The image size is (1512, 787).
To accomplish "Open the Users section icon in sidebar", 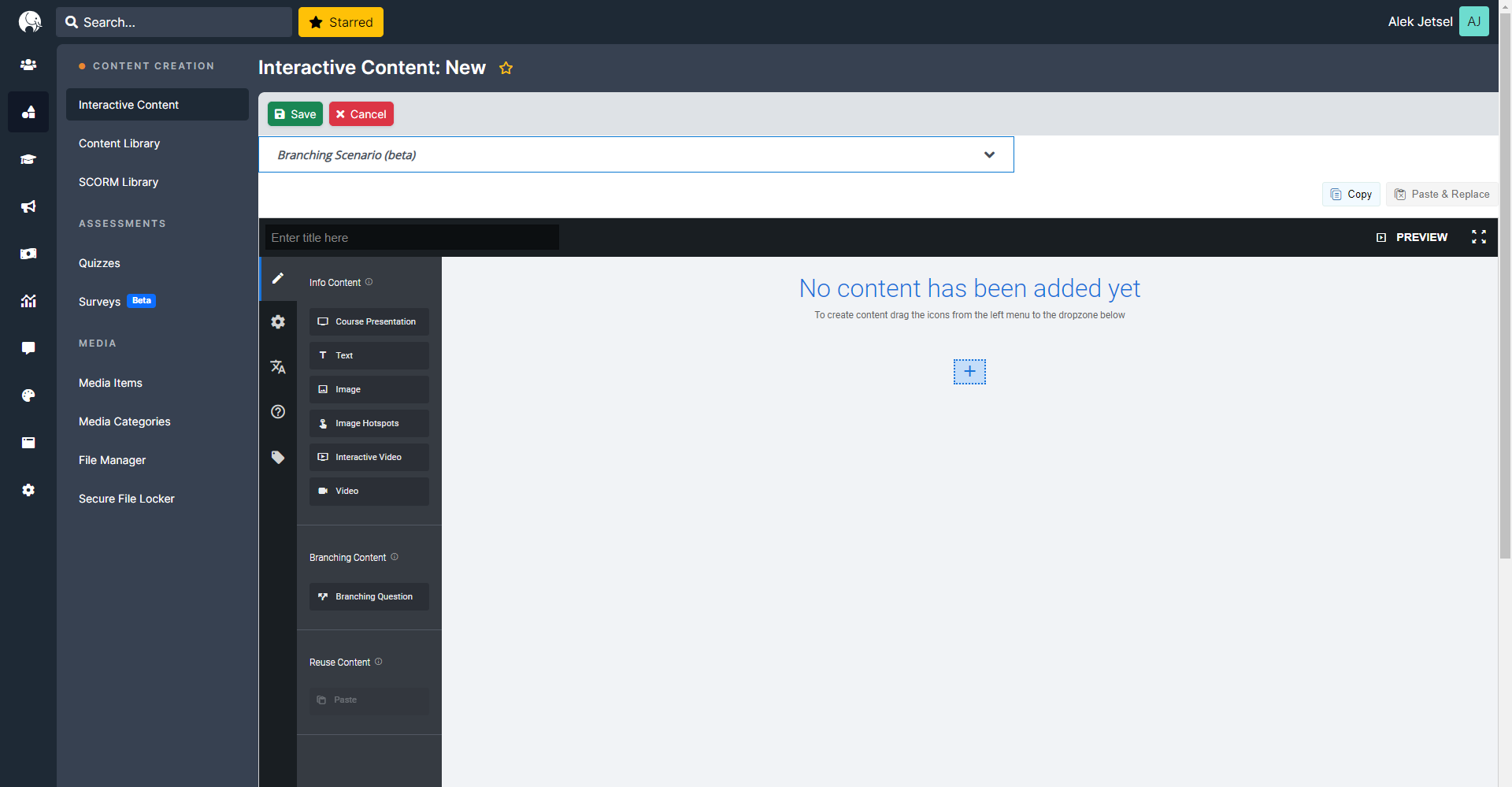I will coord(28,65).
